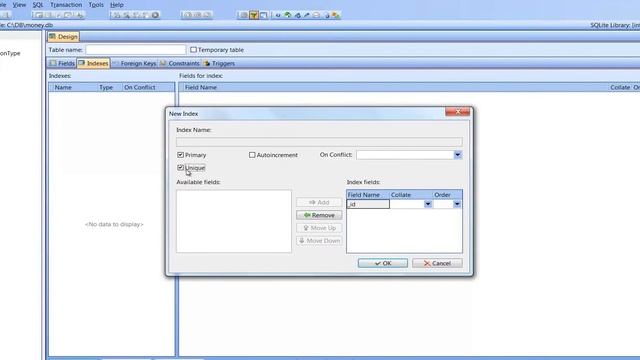Go to the Triggers tab
Image resolution: width=640 pixels, height=360 pixels.
coord(219,63)
